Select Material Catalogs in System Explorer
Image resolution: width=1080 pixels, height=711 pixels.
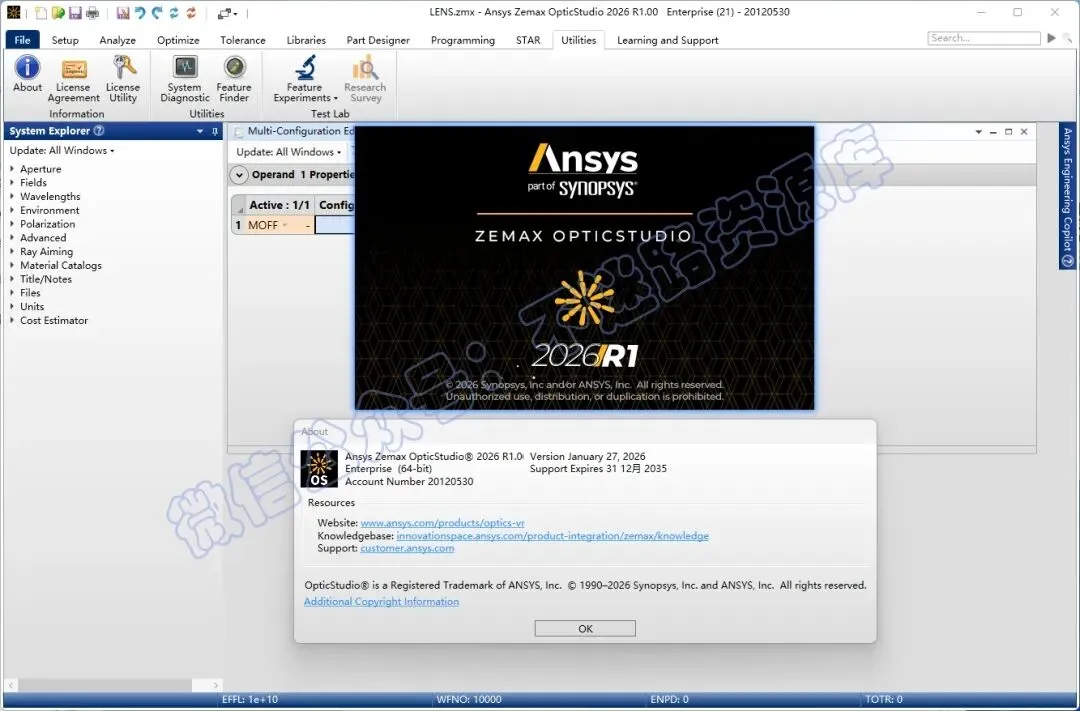61,265
